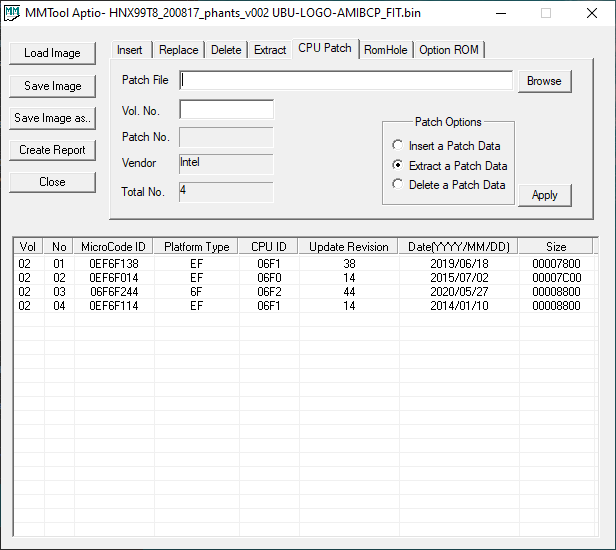This screenshot has width=616, height=550.
Task: Click the Patch No. field
Action: [x=226, y=137]
